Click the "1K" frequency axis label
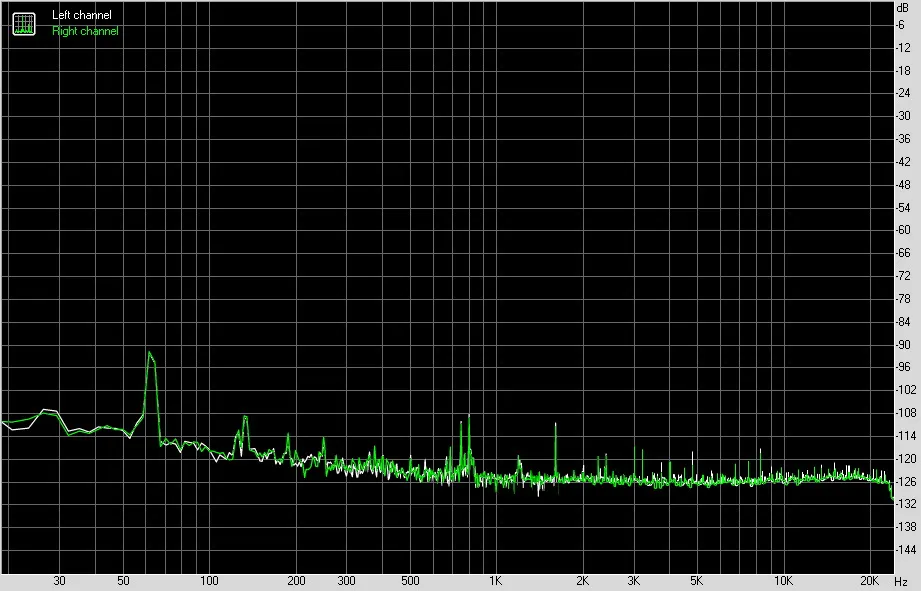Screen dimensions: 921x591 click(x=496, y=581)
